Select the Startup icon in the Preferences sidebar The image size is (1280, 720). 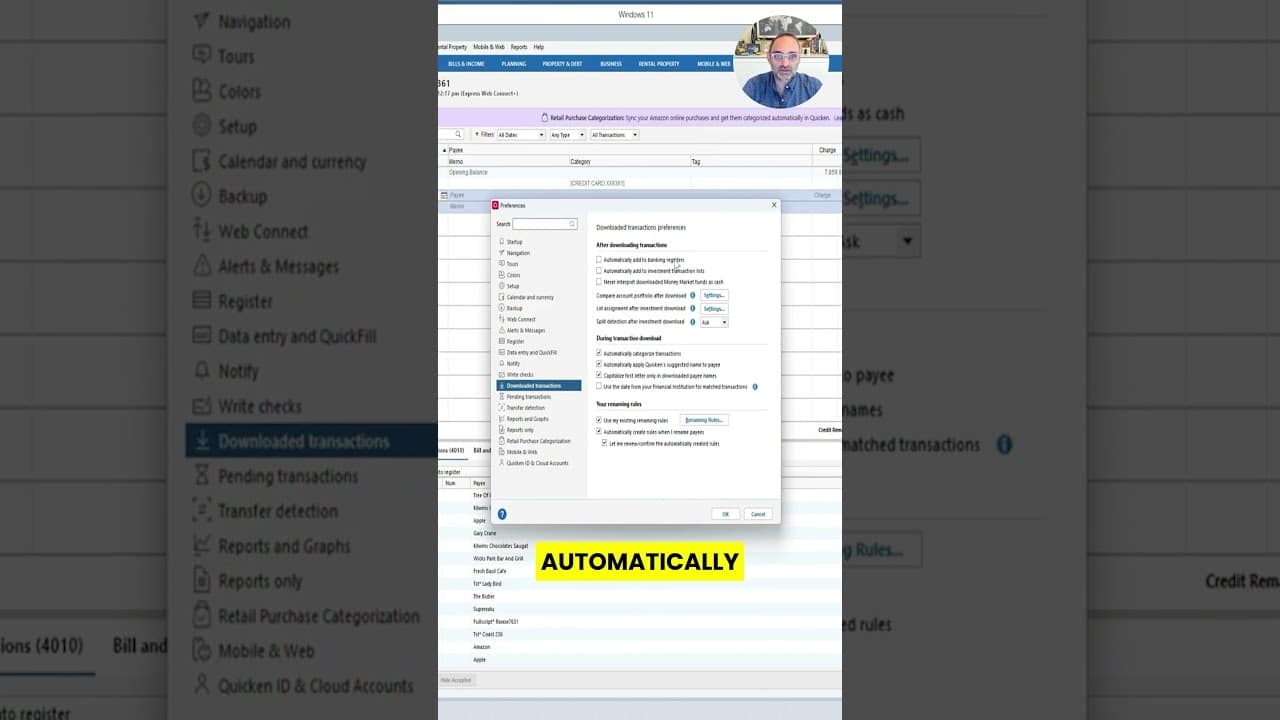tap(501, 242)
